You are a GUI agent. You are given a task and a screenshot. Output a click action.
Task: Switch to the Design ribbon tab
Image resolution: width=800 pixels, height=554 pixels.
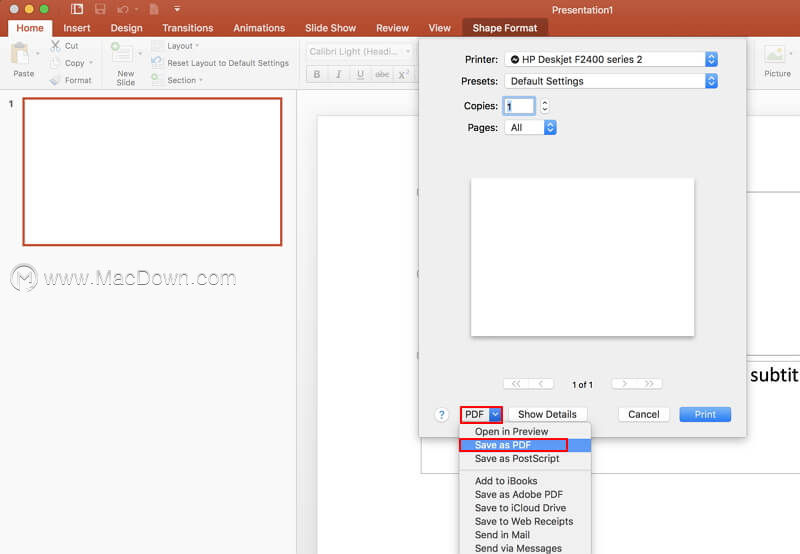point(127,28)
